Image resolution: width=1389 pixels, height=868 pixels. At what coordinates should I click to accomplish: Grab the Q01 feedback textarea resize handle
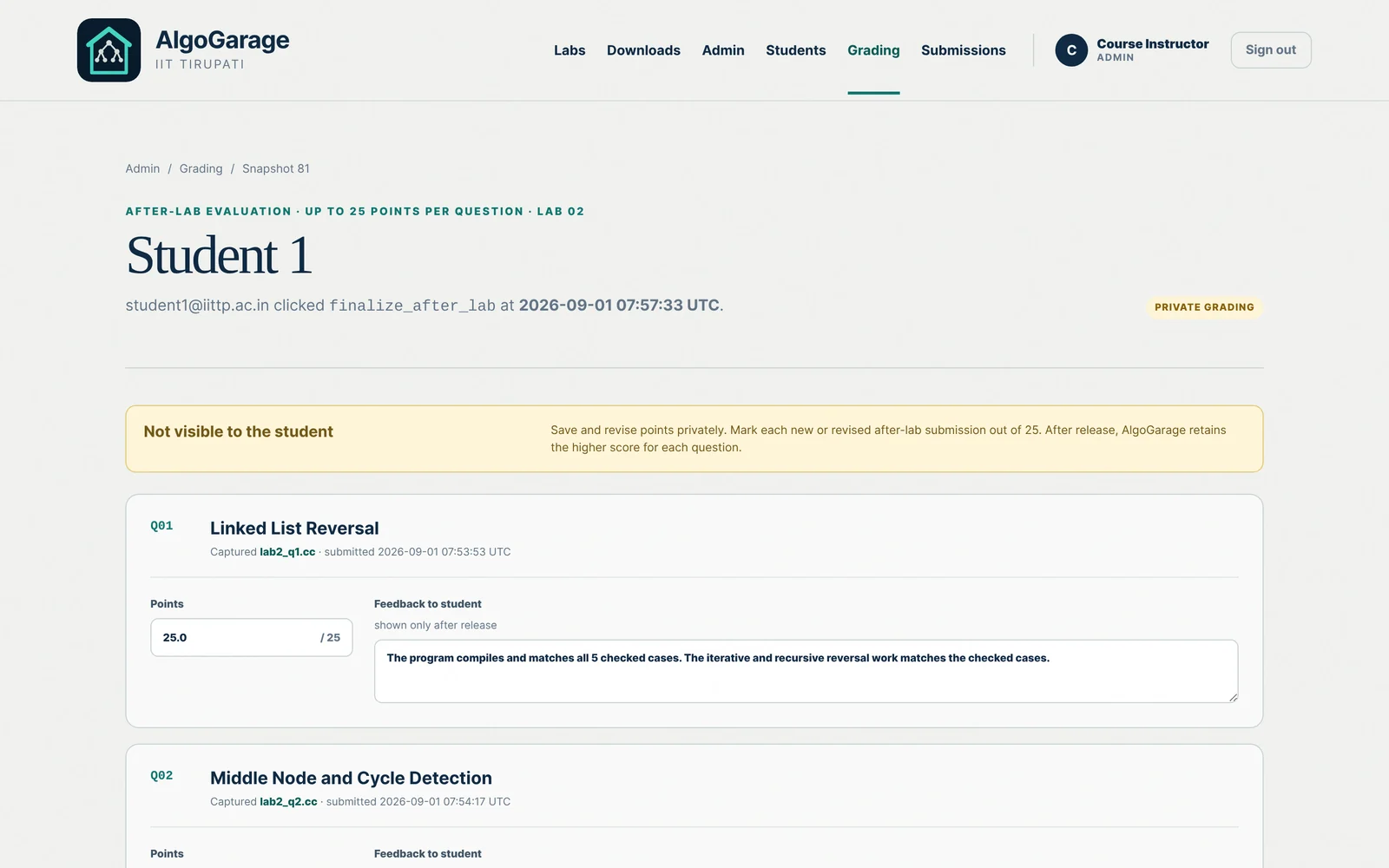point(1233,697)
